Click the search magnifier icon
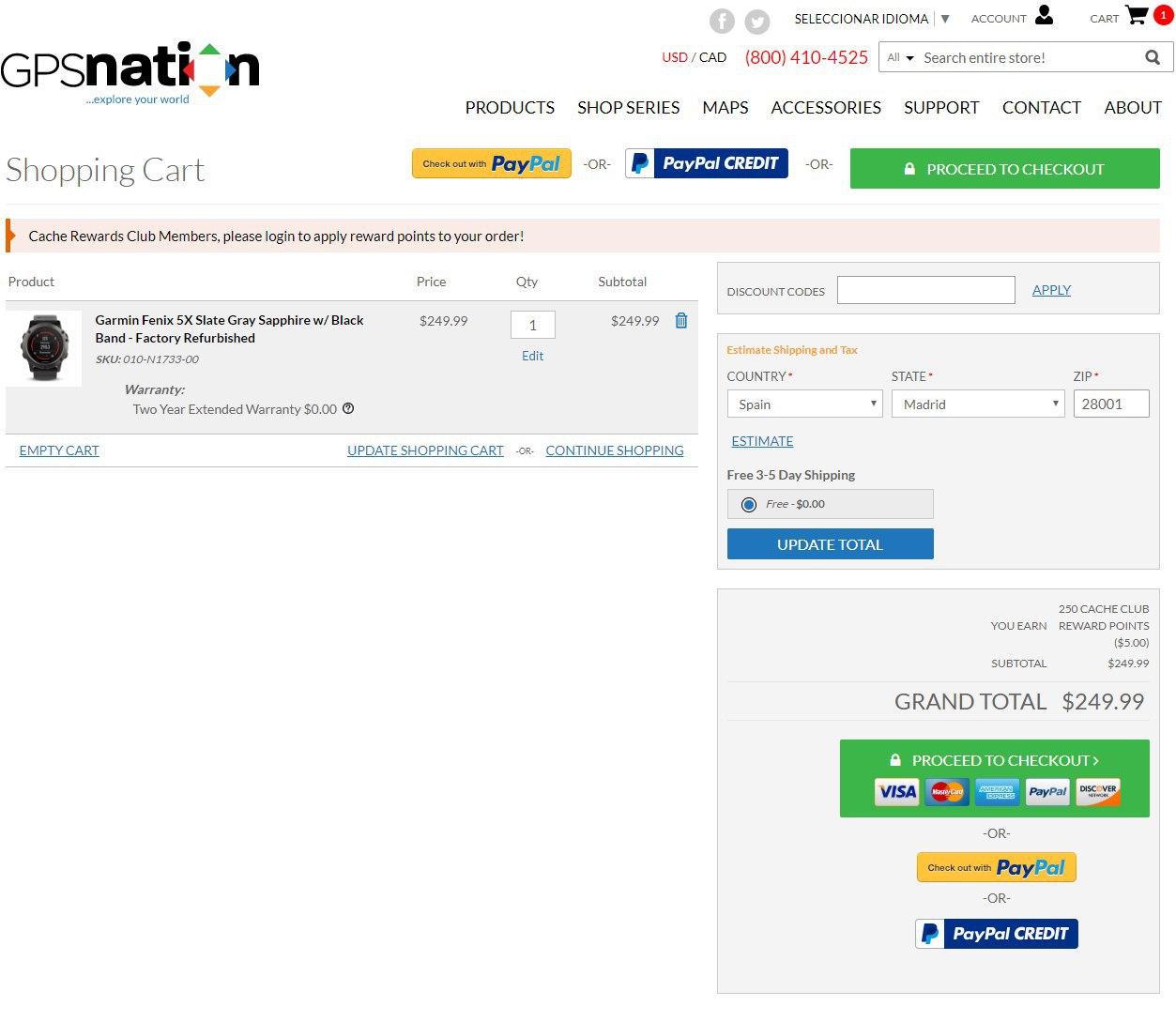 1153,57
